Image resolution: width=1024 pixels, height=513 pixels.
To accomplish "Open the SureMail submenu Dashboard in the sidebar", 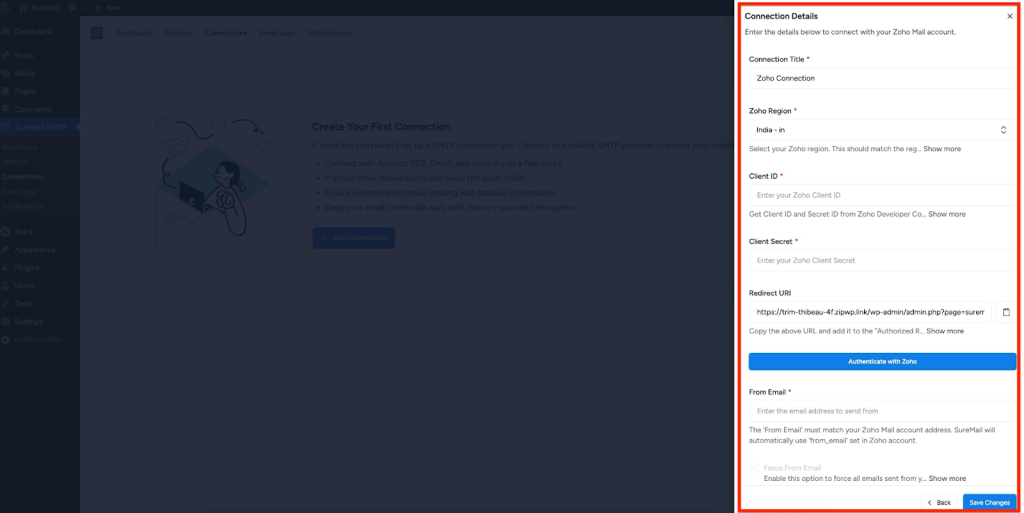I will click(x=20, y=148).
